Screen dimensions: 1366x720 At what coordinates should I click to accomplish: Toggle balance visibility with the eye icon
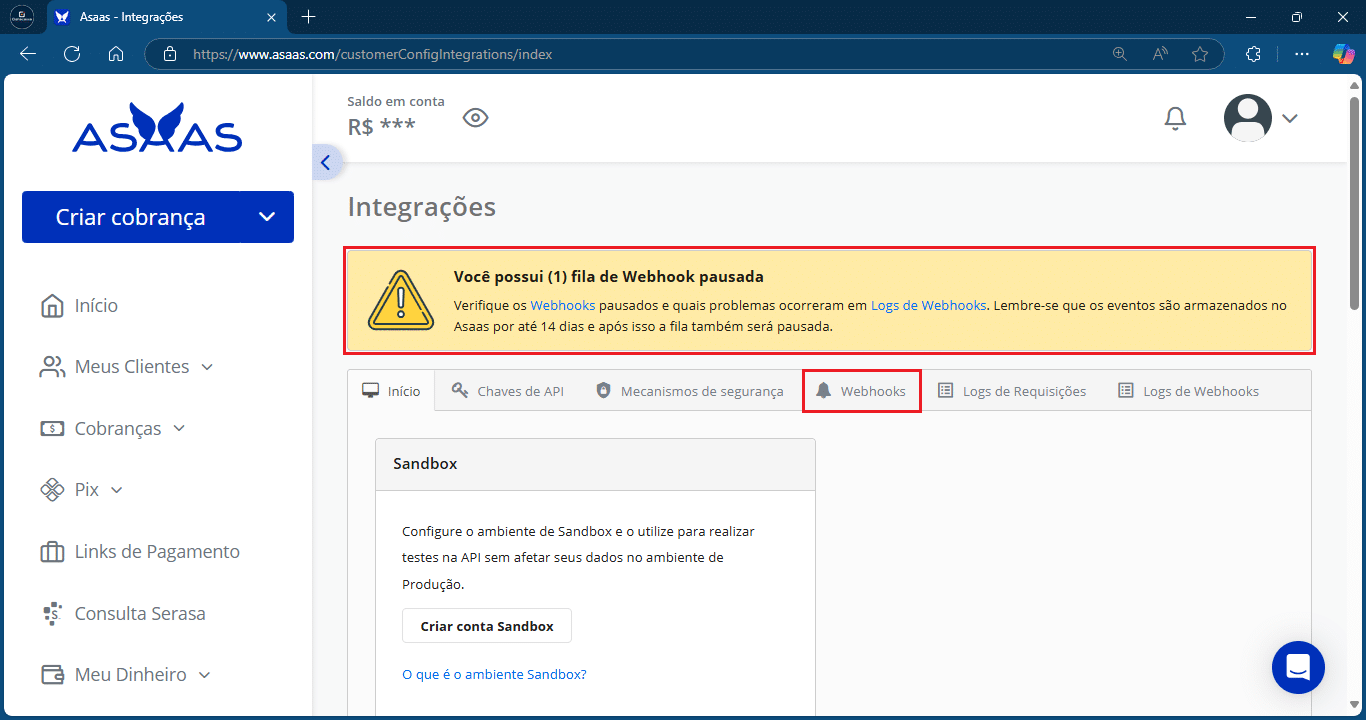coord(475,117)
